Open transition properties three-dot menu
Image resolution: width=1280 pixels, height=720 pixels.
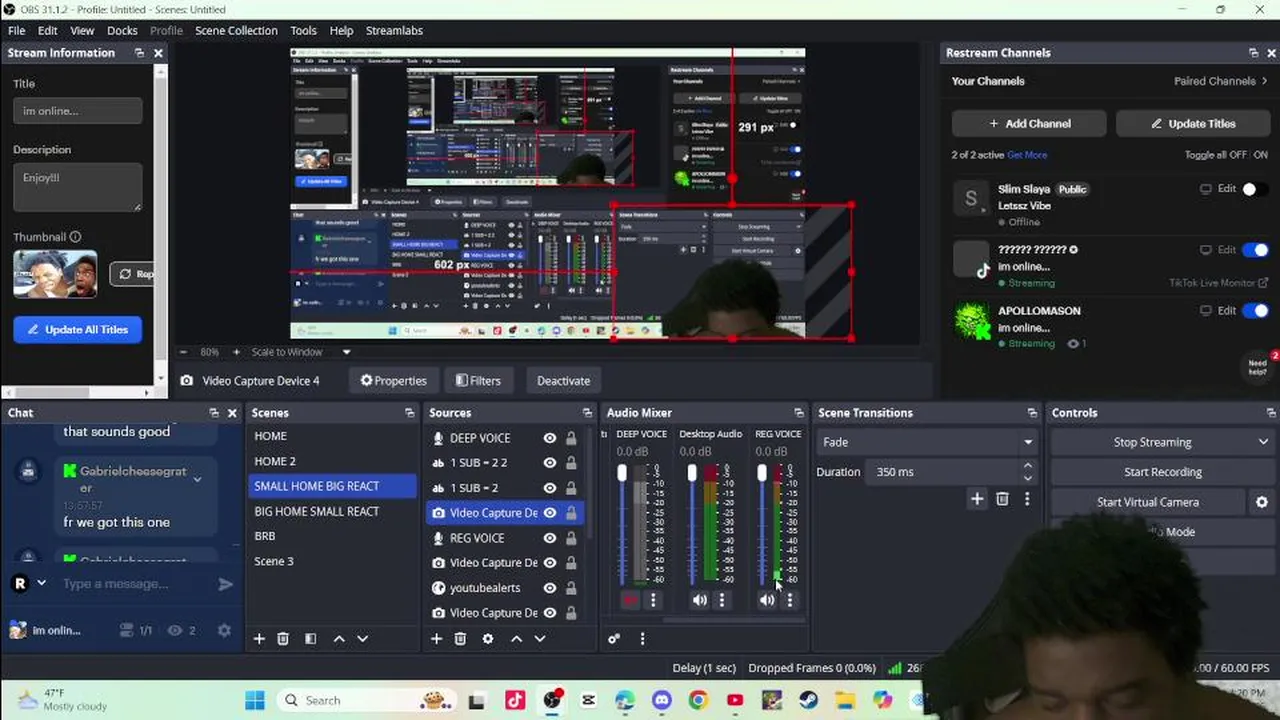[1027, 499]
